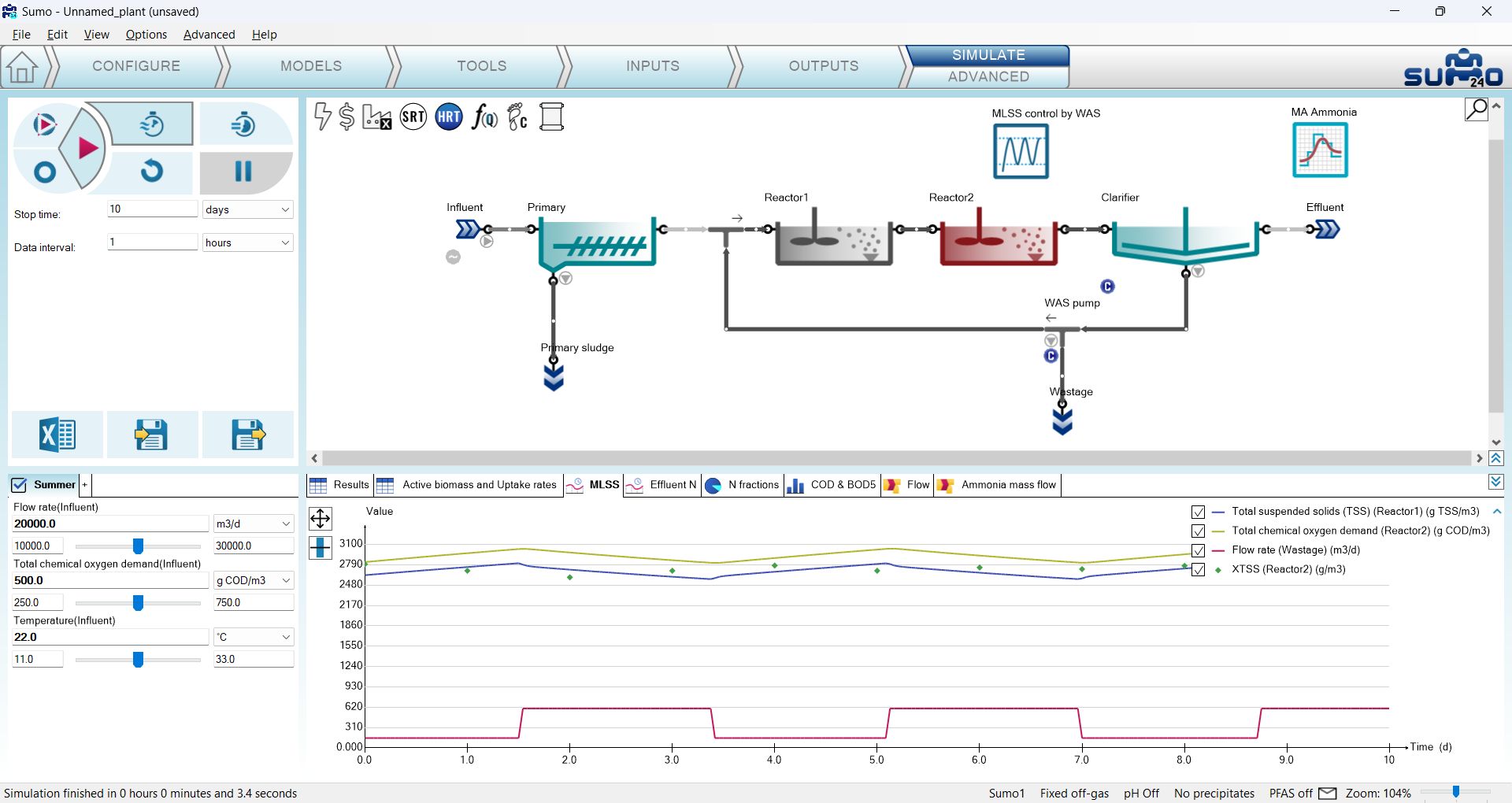Switch to ADVANCED simulate mode
Viewport: 1512px width, 803px height.
tap(988, 77)
